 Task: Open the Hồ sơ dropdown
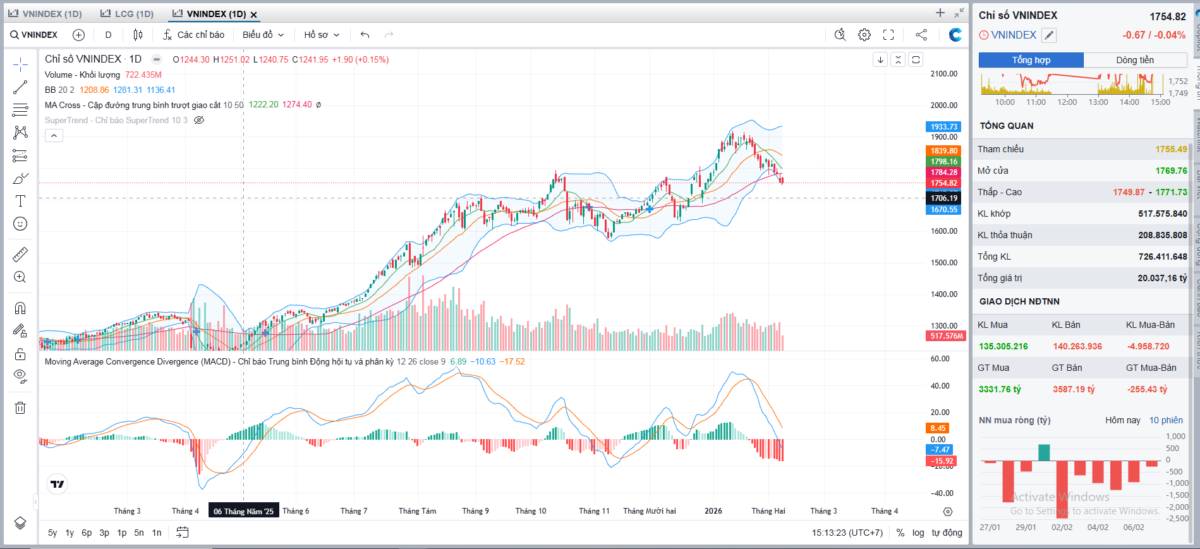click(322, 34)
